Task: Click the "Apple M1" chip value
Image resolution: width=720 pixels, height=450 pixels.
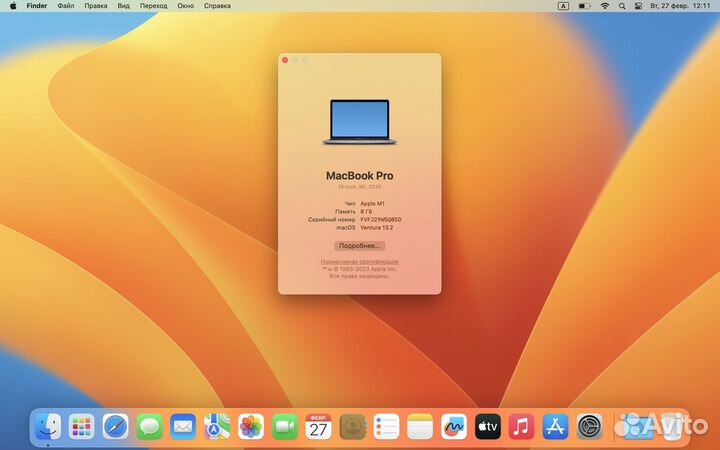Action: point(372,203)
